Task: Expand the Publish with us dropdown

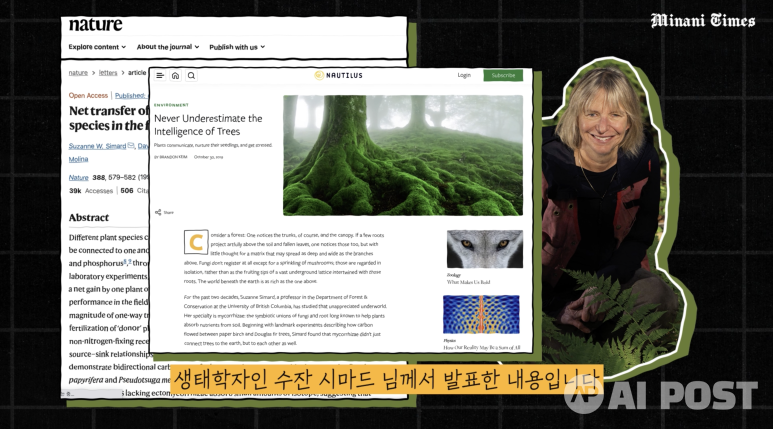Action: click(237, 47)
